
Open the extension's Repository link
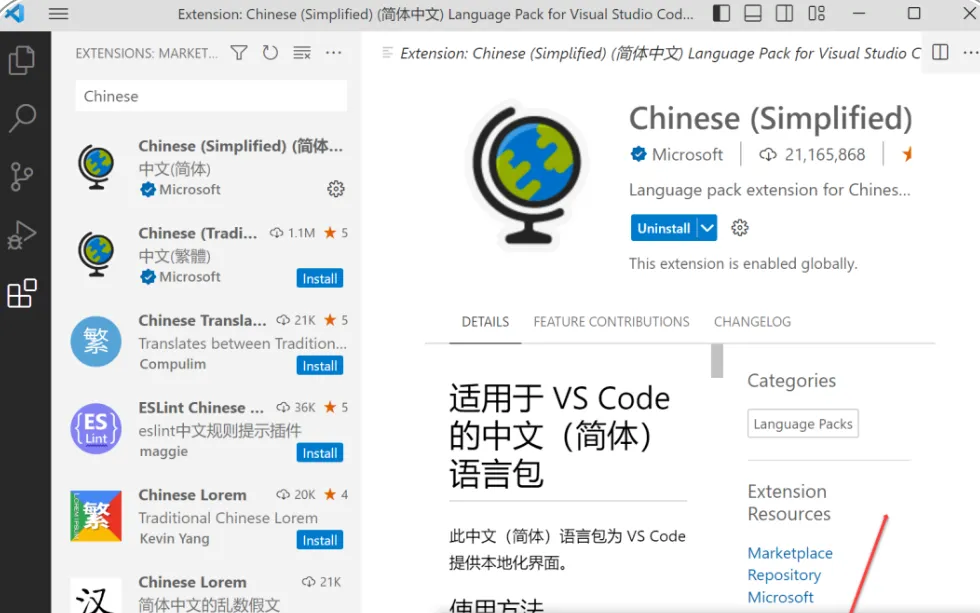coord(784,574)
